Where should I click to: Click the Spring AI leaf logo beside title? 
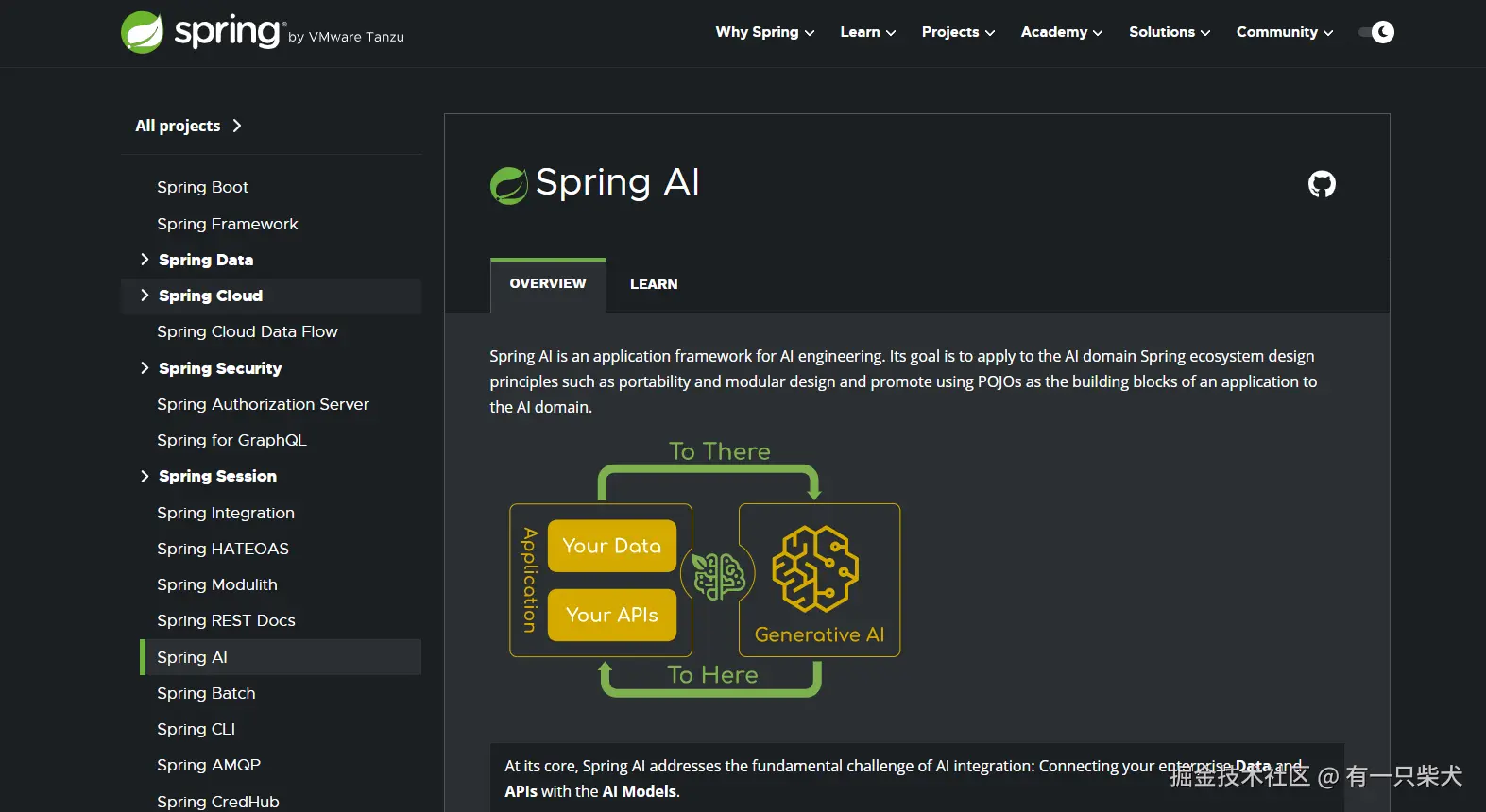508,185
